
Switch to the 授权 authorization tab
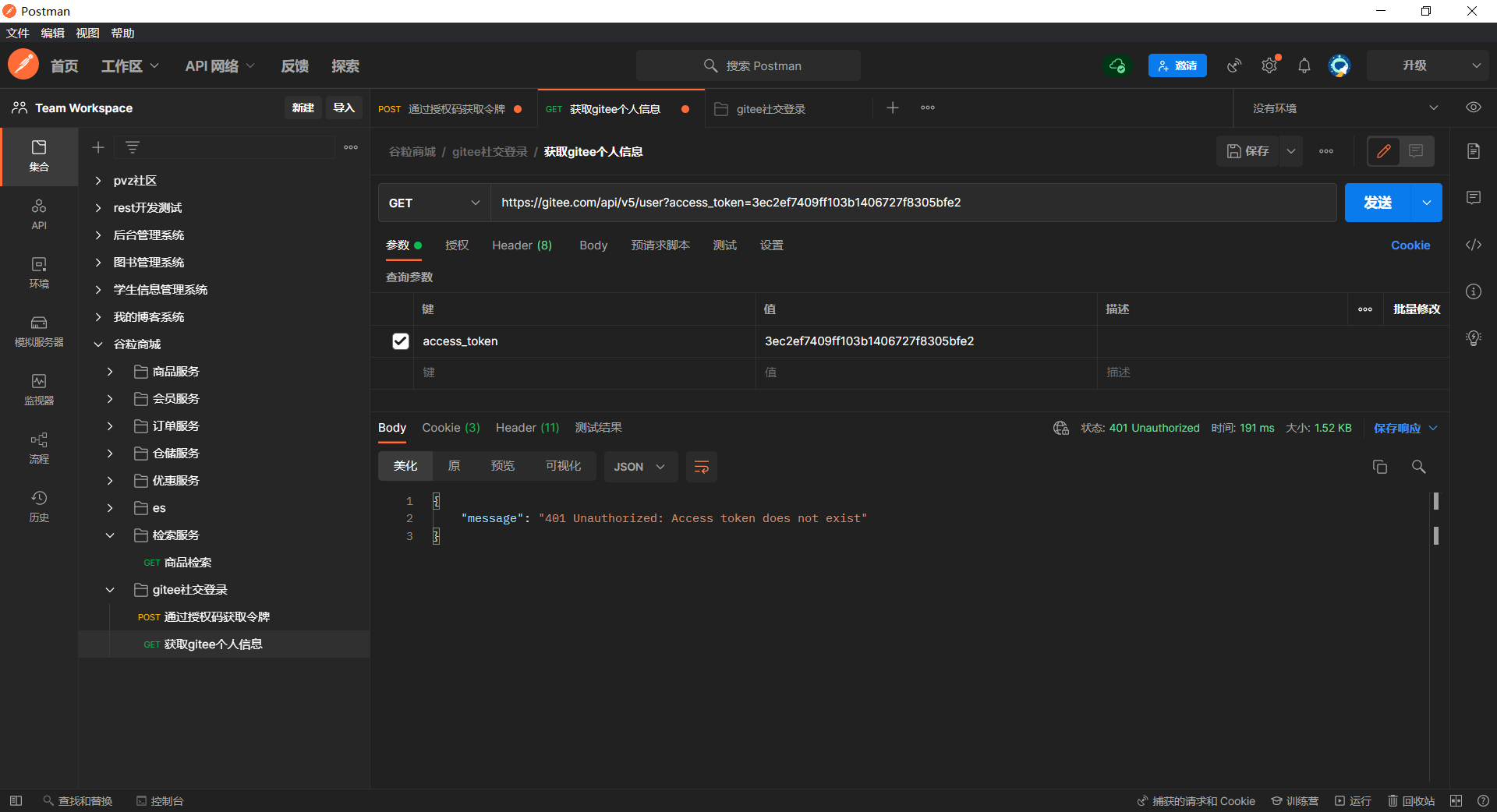[x=457, y=245]
